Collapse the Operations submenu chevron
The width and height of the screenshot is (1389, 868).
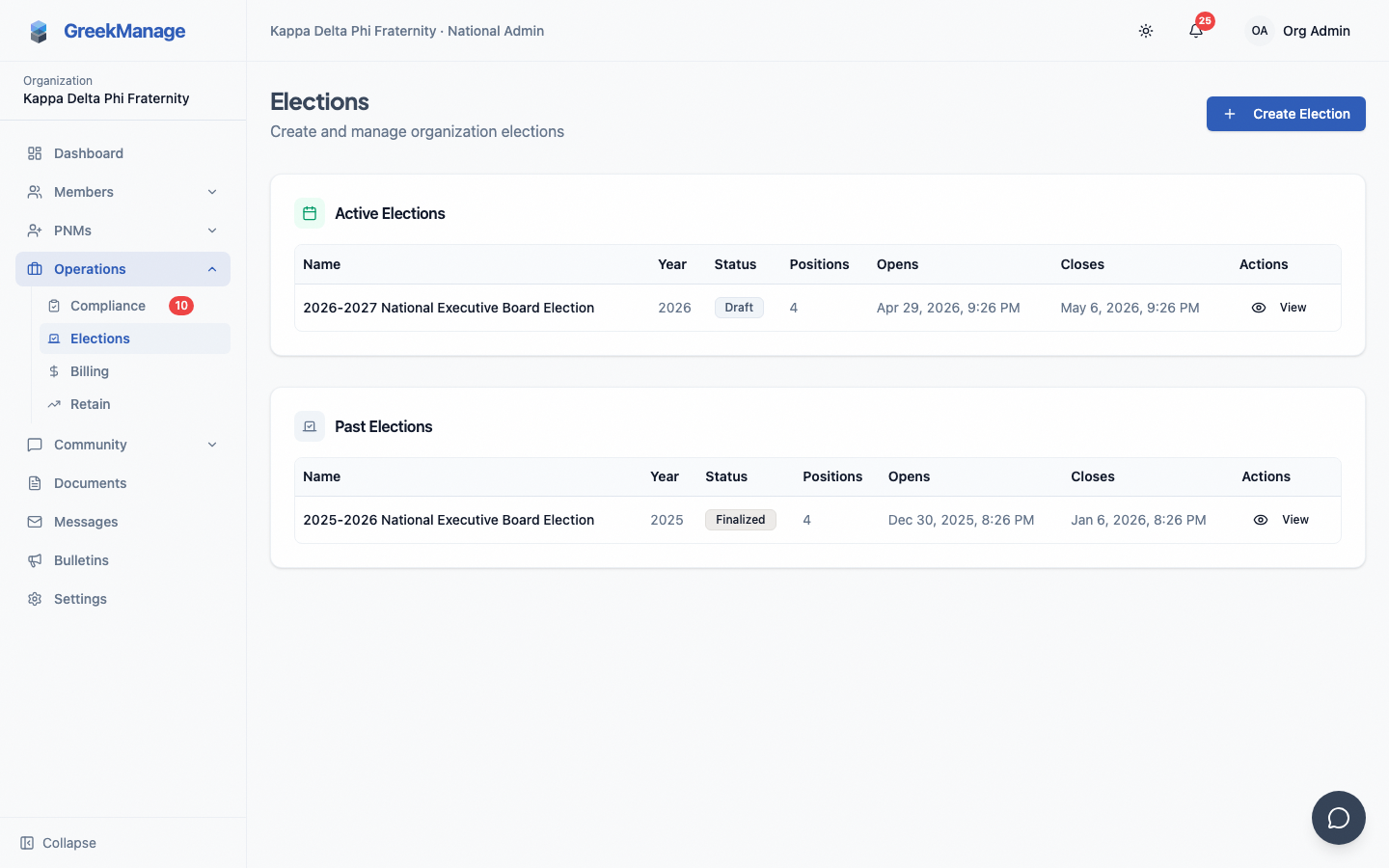click(212, 269)
